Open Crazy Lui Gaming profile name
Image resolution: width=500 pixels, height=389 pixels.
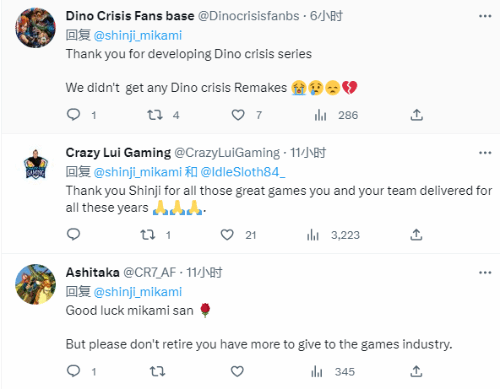coord(118,153)
